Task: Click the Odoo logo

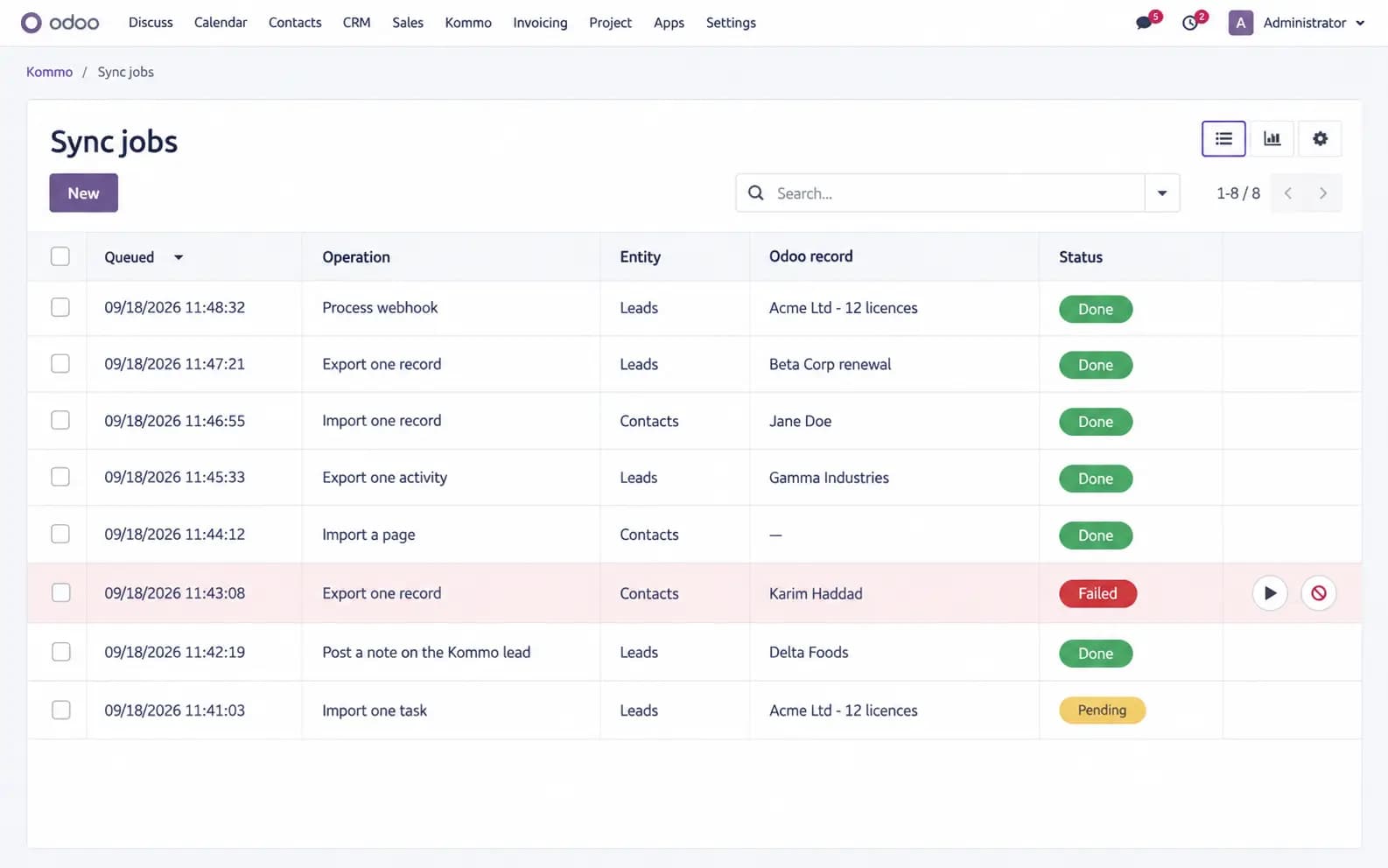Action: click(x=60, y=23)
